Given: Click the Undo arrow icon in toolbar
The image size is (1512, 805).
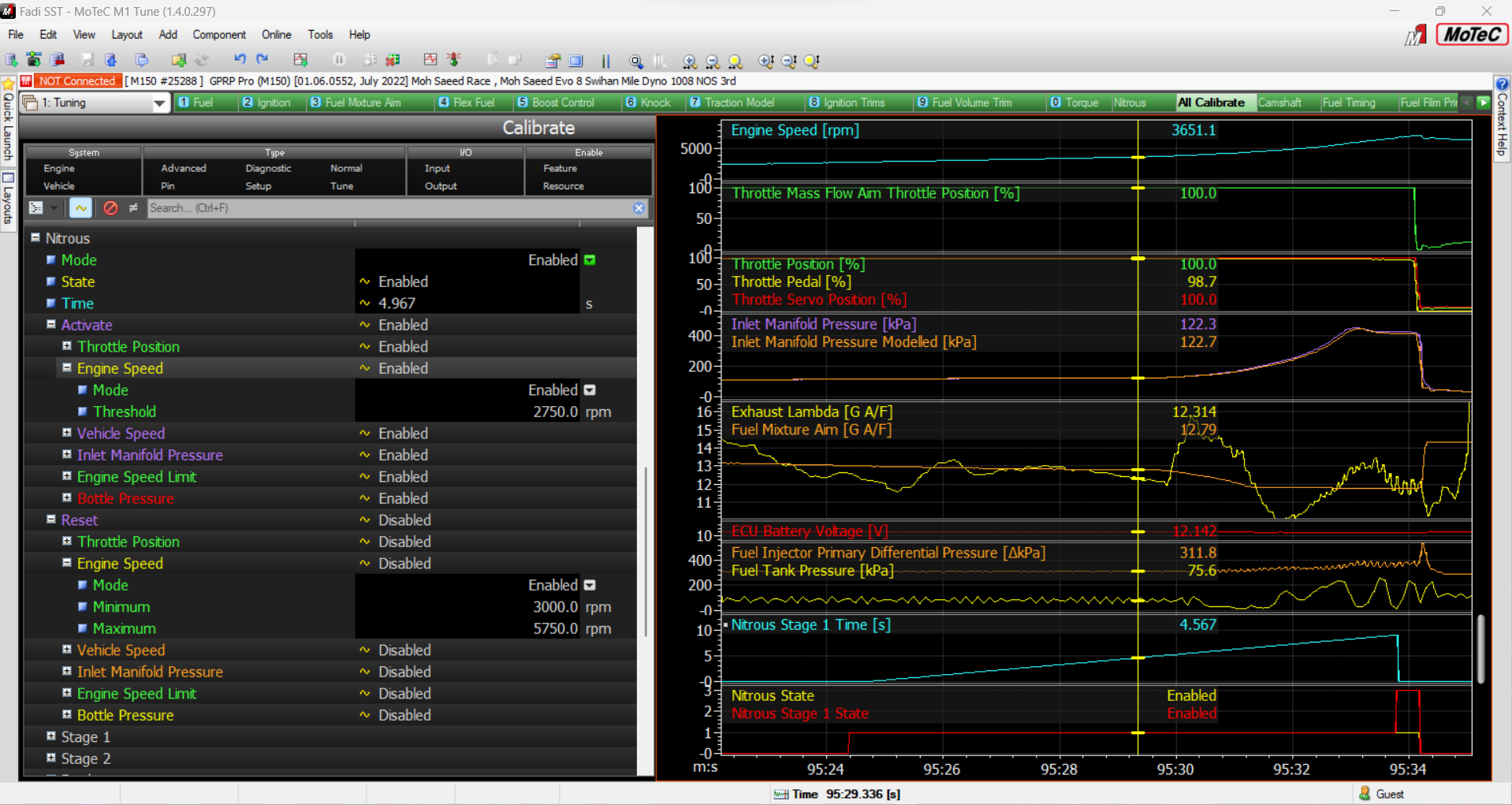Looking at the screenshot, I should tap(240, 60).
